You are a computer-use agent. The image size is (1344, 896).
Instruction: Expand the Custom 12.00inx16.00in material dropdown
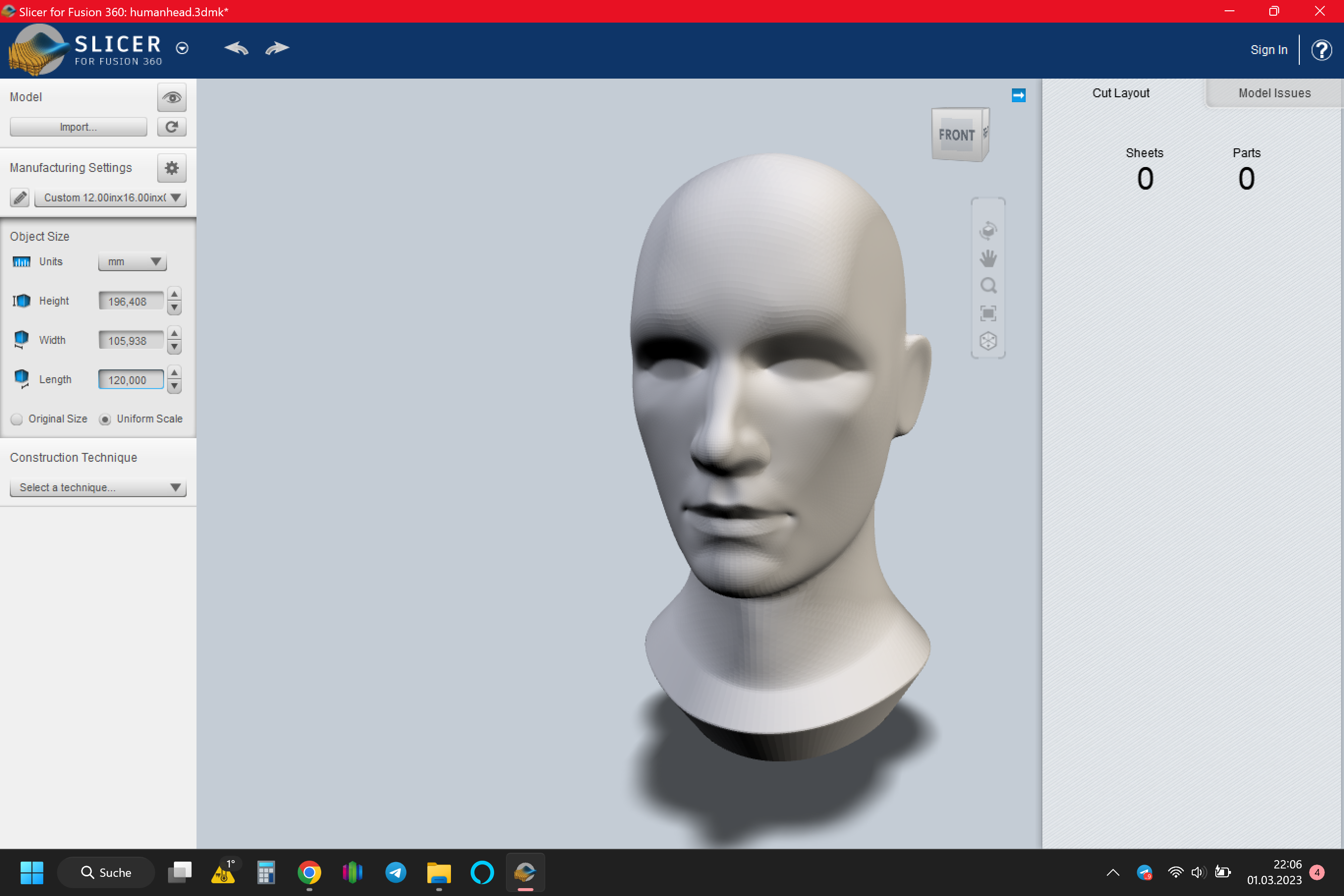pos(111,197)
